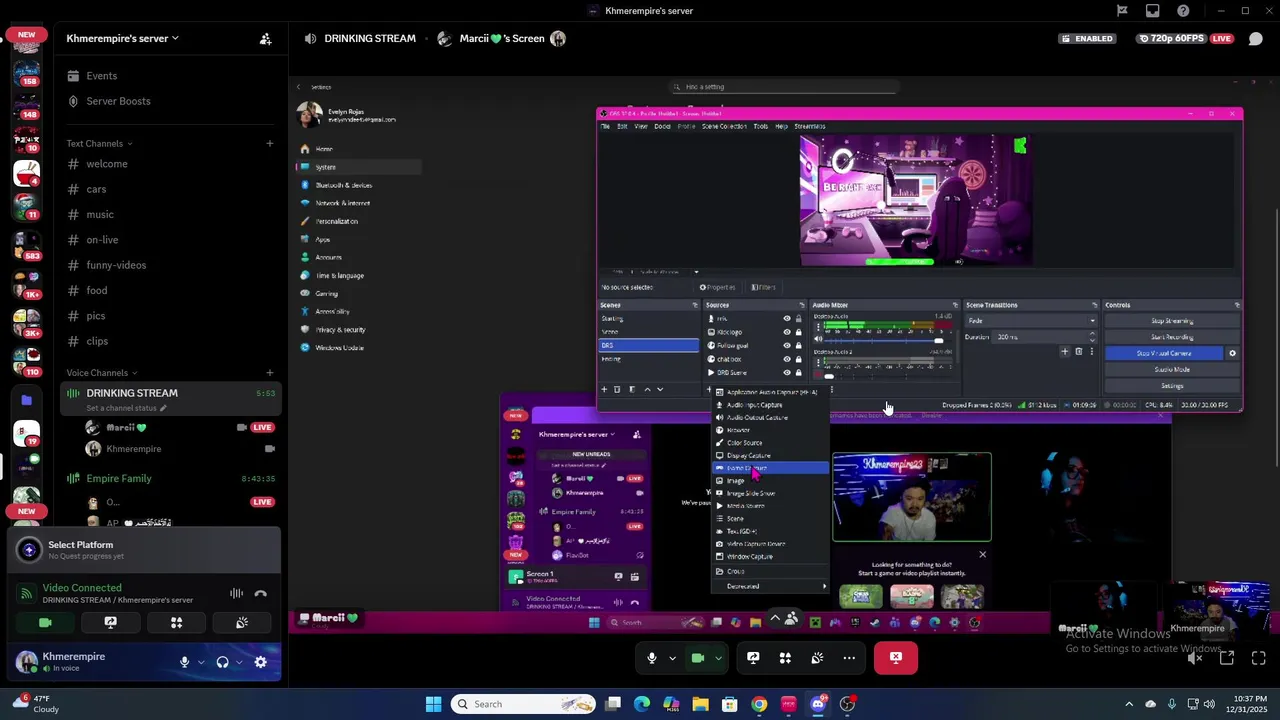
Task: Toggle visibility of chat box source
Action: click(787, 359)
